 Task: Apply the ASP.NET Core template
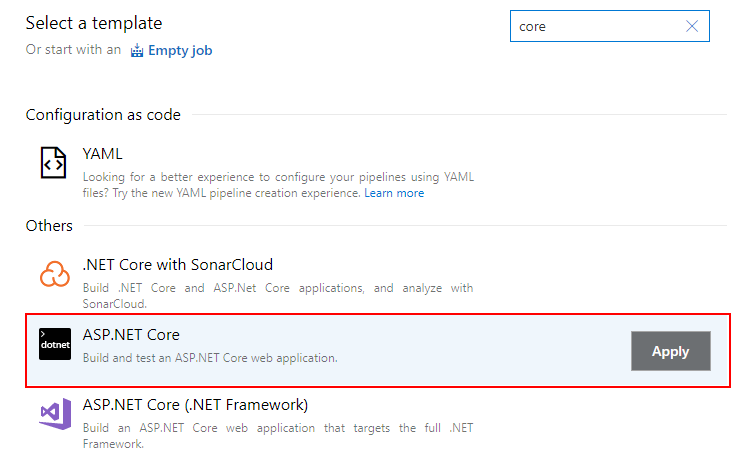[x=670, y=351]
